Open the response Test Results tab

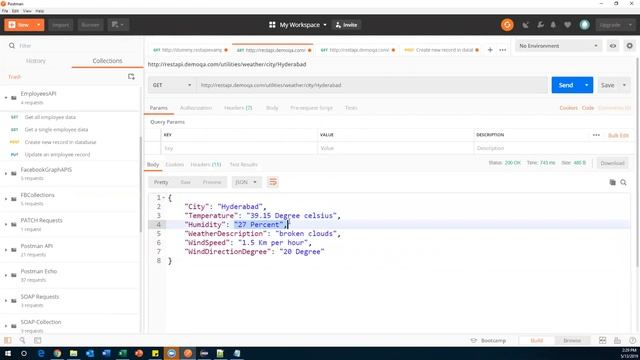(243, 164)
